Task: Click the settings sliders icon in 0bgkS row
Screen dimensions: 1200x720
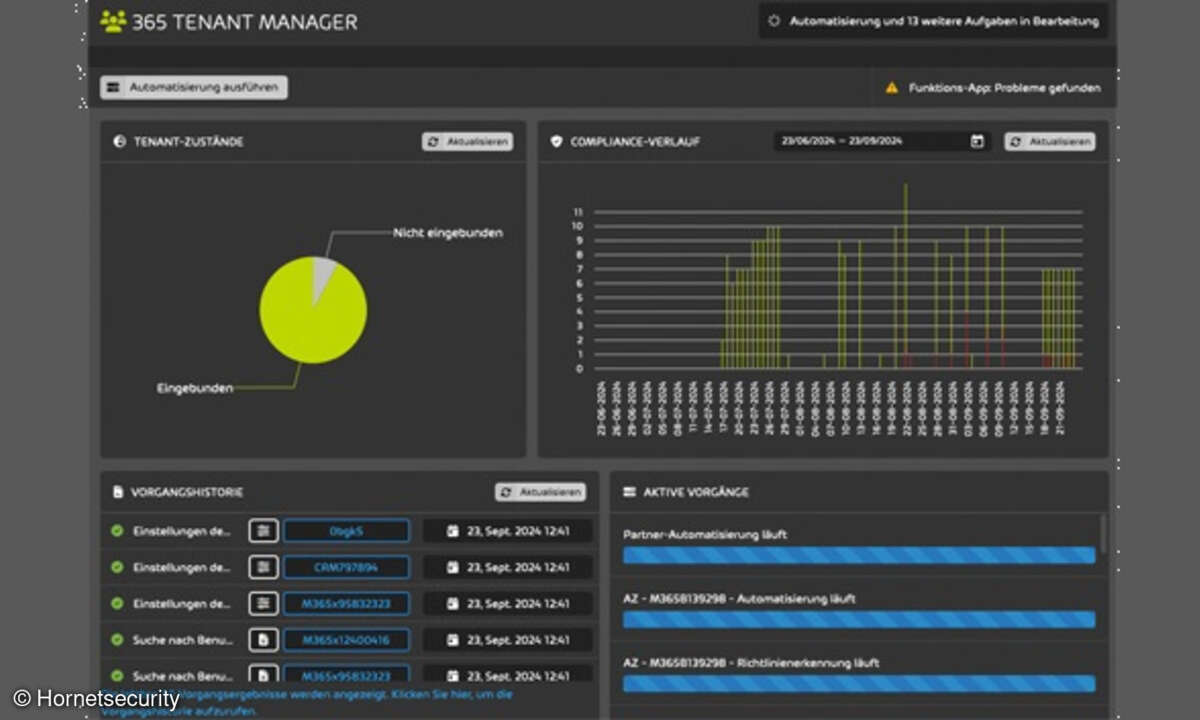Action: pyautogui.click(x=263, y=531)
